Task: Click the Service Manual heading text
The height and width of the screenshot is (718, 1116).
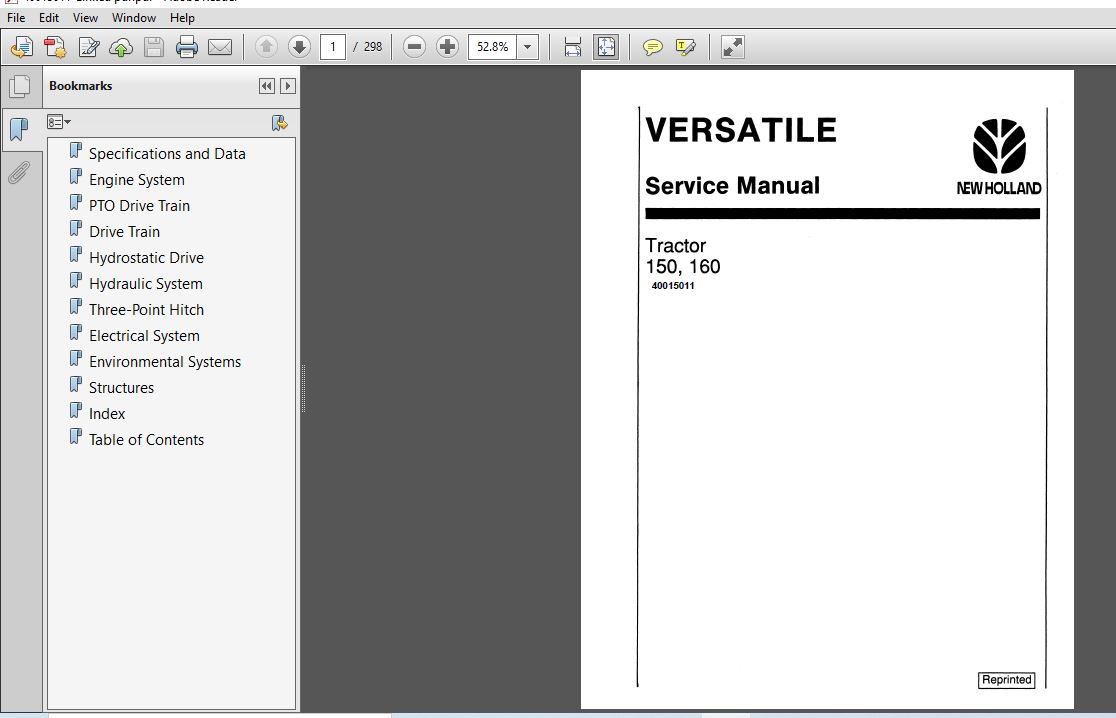Action: (732, 186)
